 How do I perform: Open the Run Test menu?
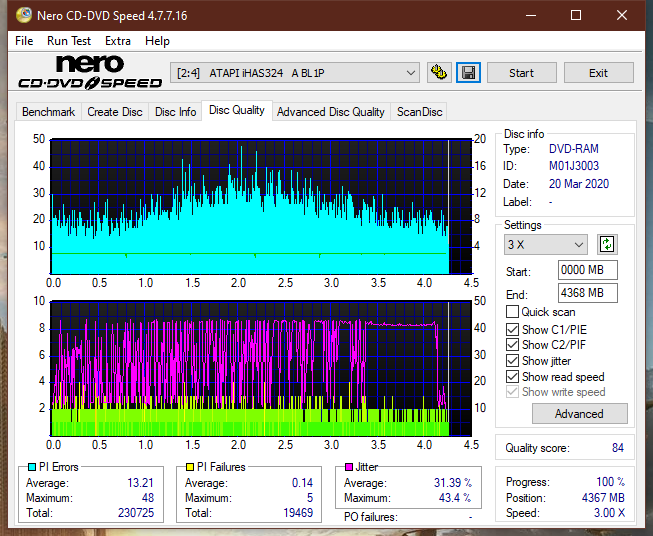pos(69,41)
